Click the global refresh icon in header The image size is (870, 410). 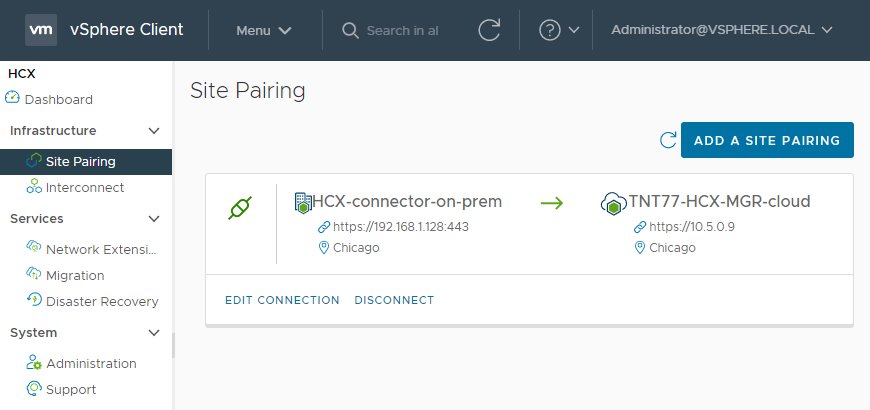(x=489, y=30)
